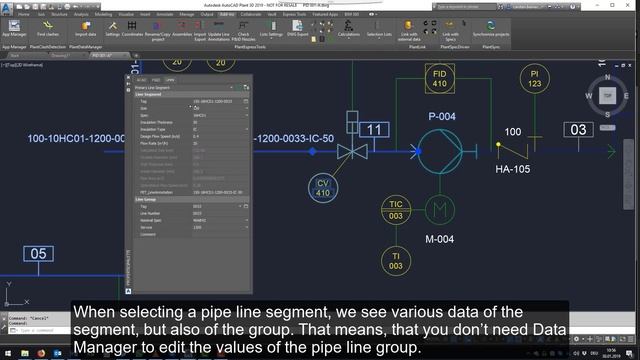The width and height of the screenshot is (640, 360).
Task: Switch to the Express Tools ribbon tab
Action: pyautogui.click(x=294, y=14)
